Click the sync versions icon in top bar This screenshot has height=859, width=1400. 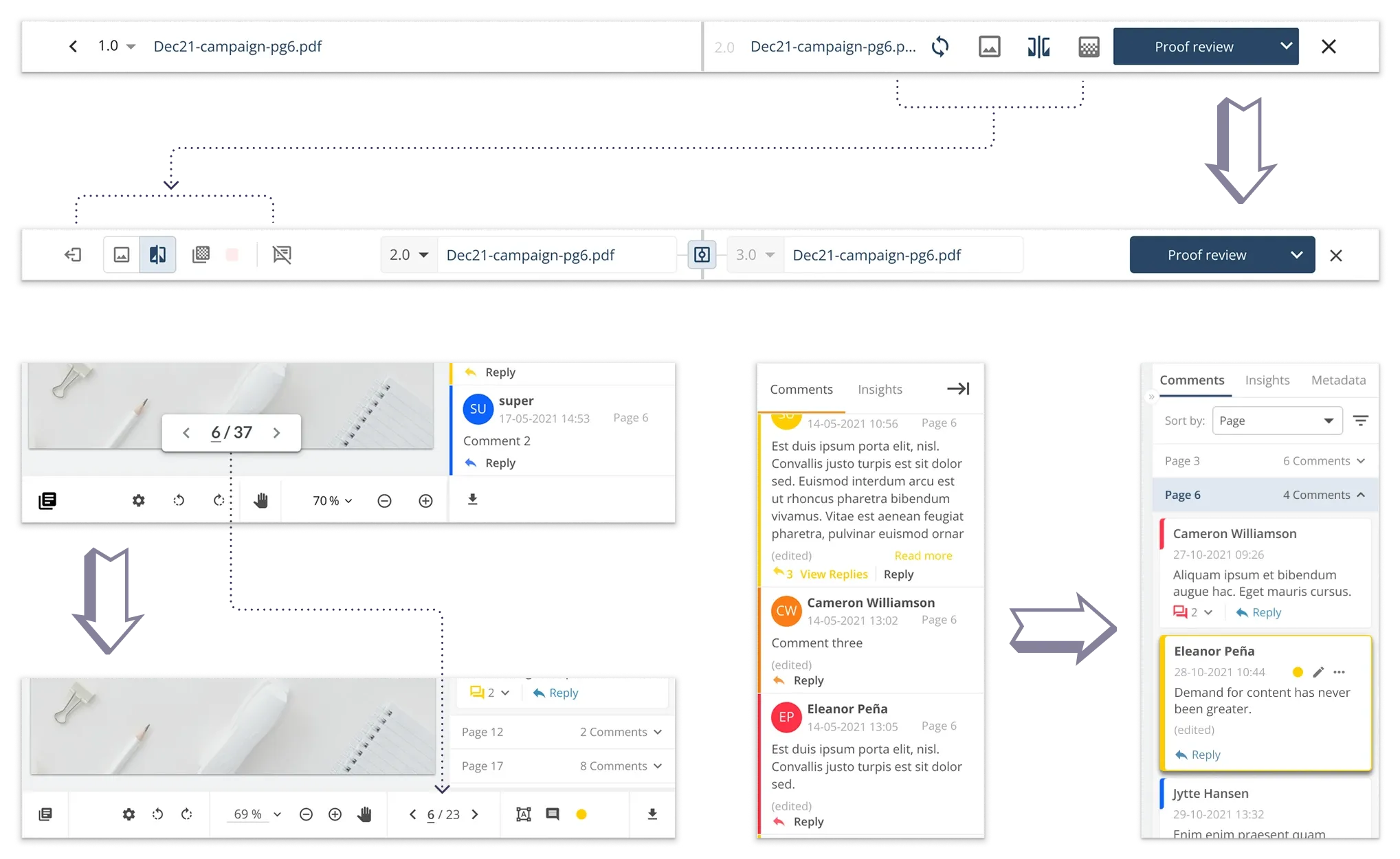coord(940,47)
